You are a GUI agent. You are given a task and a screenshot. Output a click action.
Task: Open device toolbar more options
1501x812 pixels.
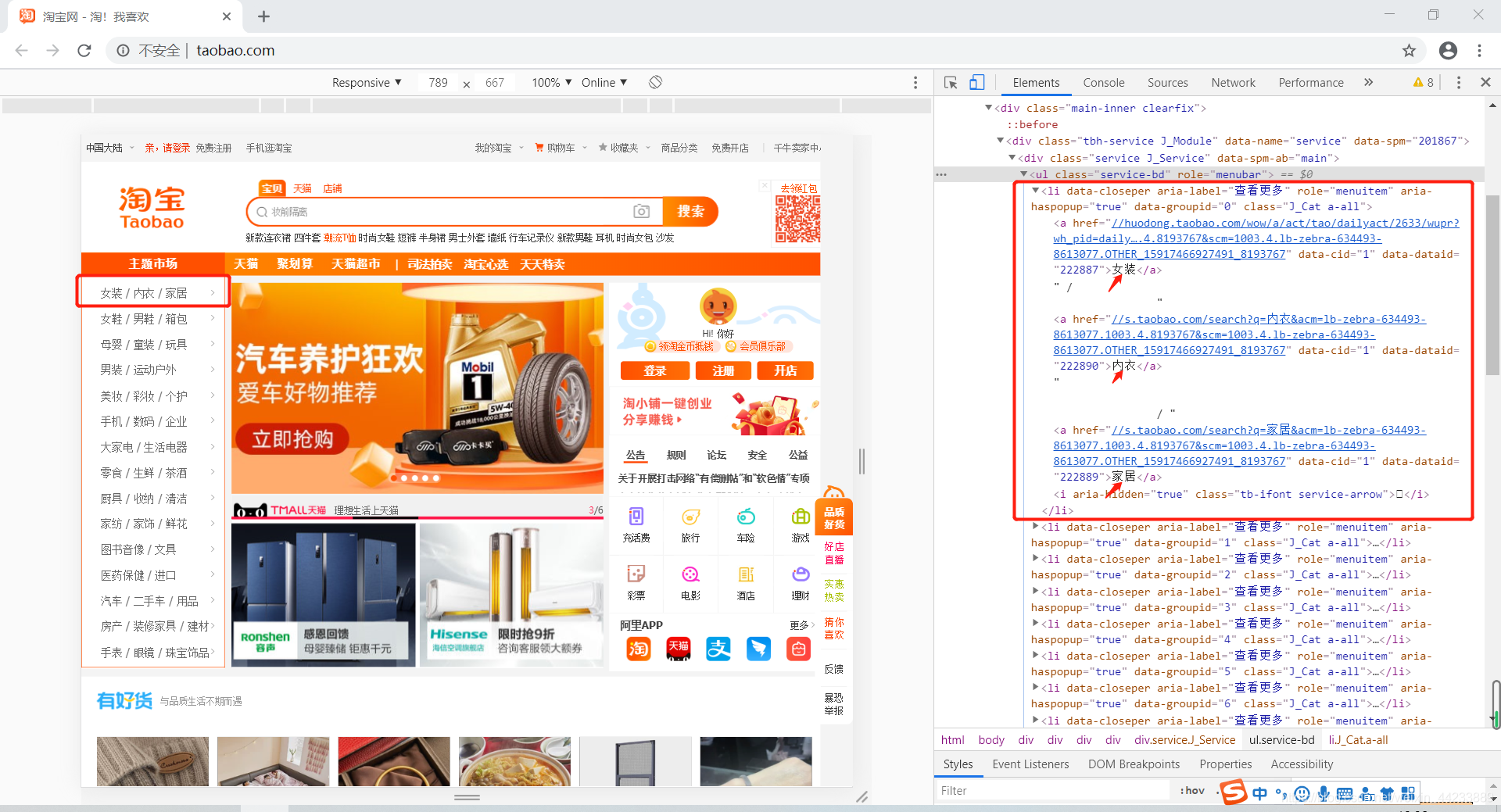[915, 82]
